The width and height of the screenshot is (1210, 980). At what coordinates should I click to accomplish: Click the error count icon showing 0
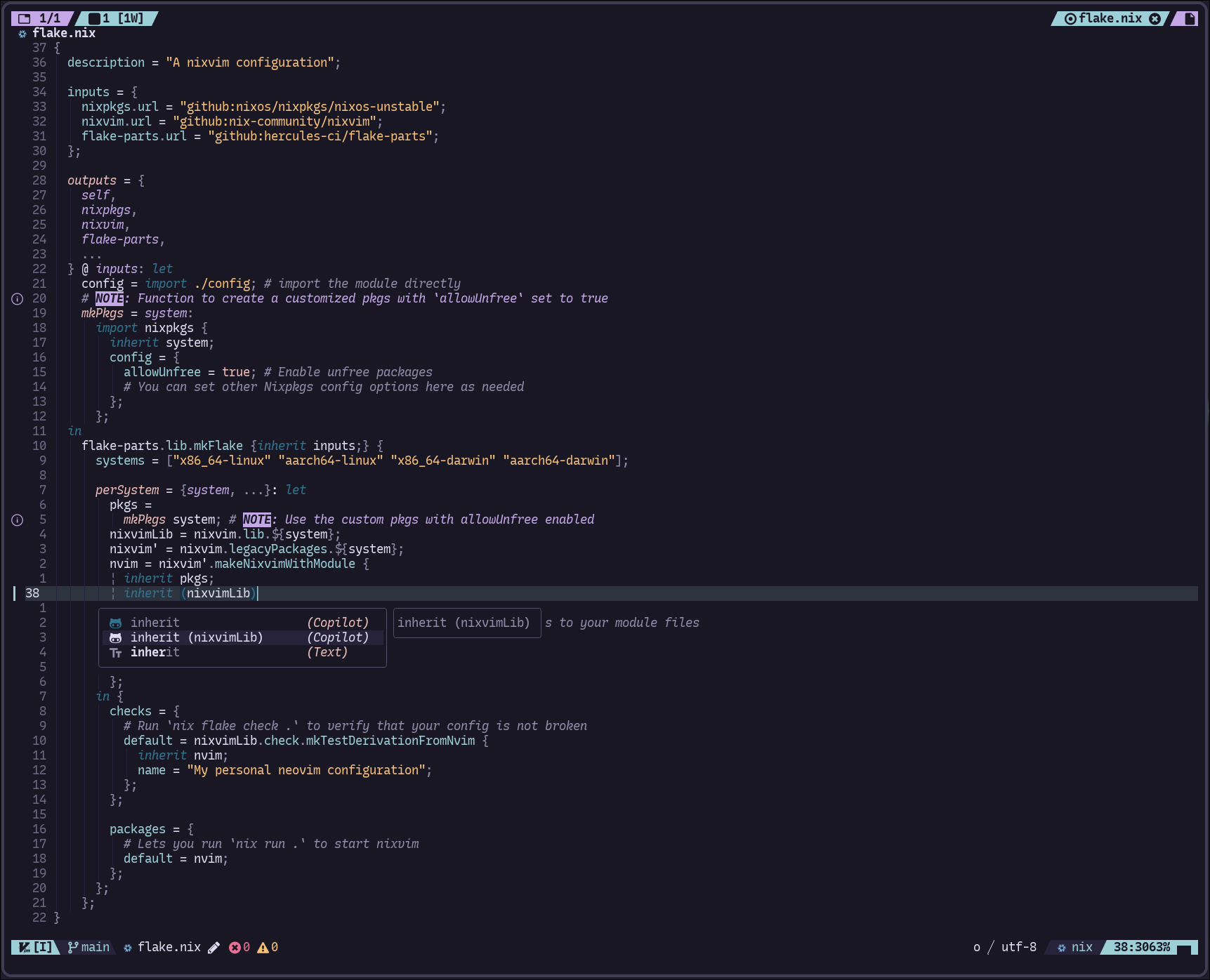click(235, 948)
